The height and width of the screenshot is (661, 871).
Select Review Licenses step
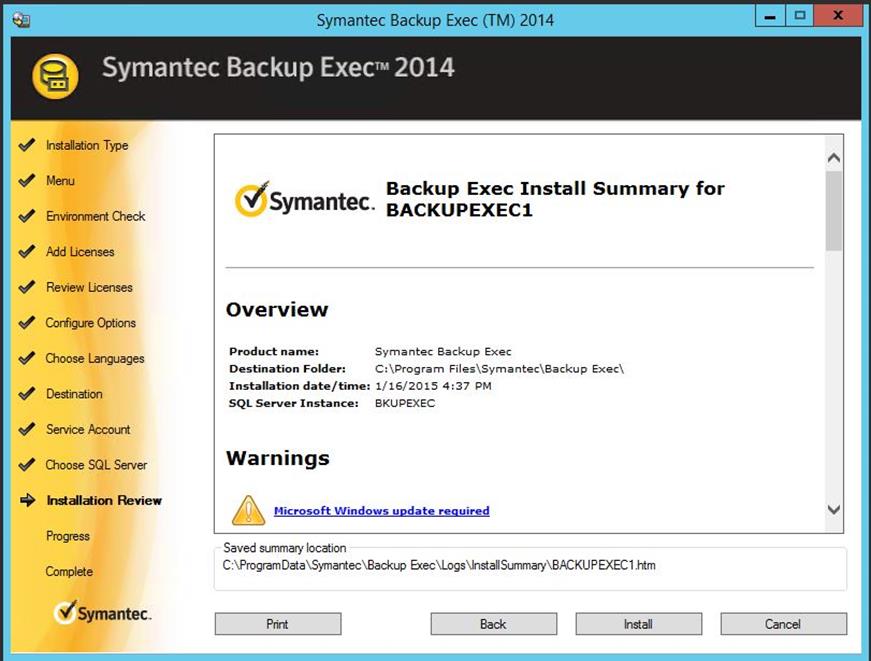89,287
